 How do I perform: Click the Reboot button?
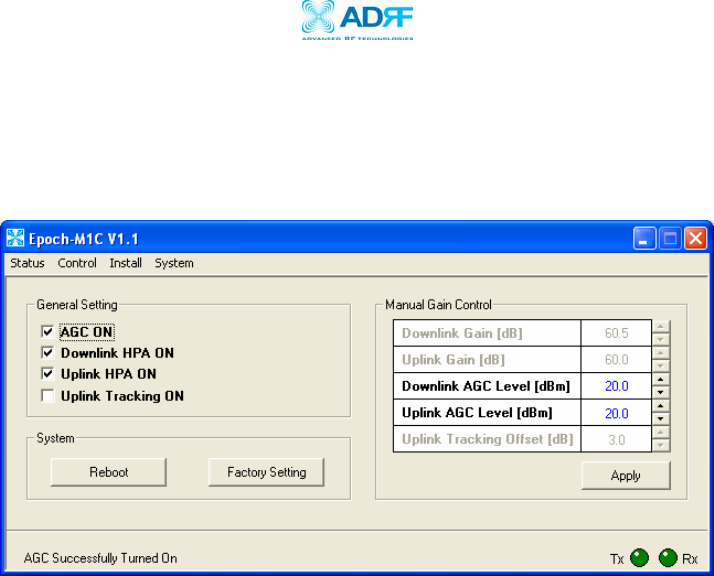coord(108,472)
